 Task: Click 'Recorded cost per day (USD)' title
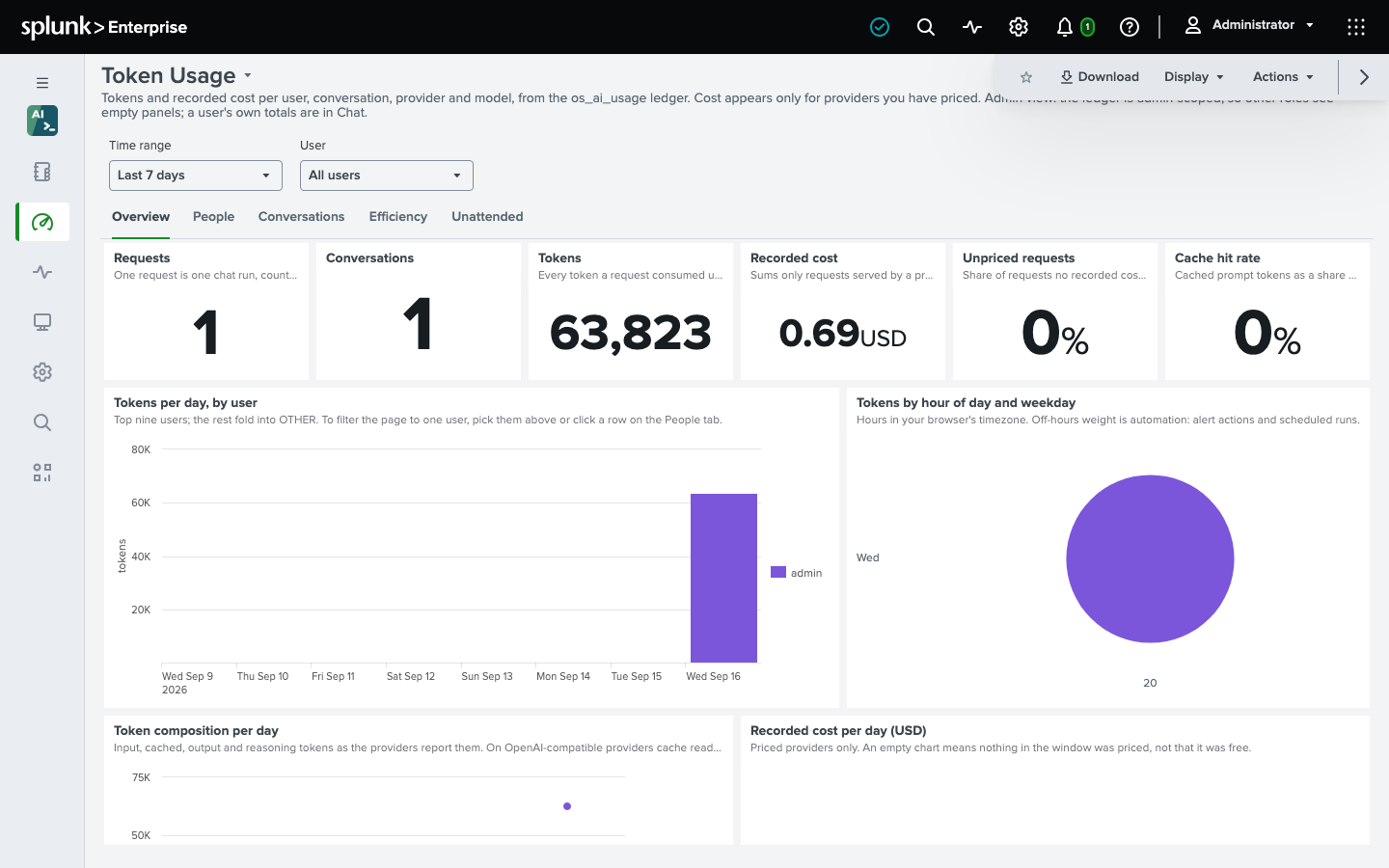coord(838,731)
